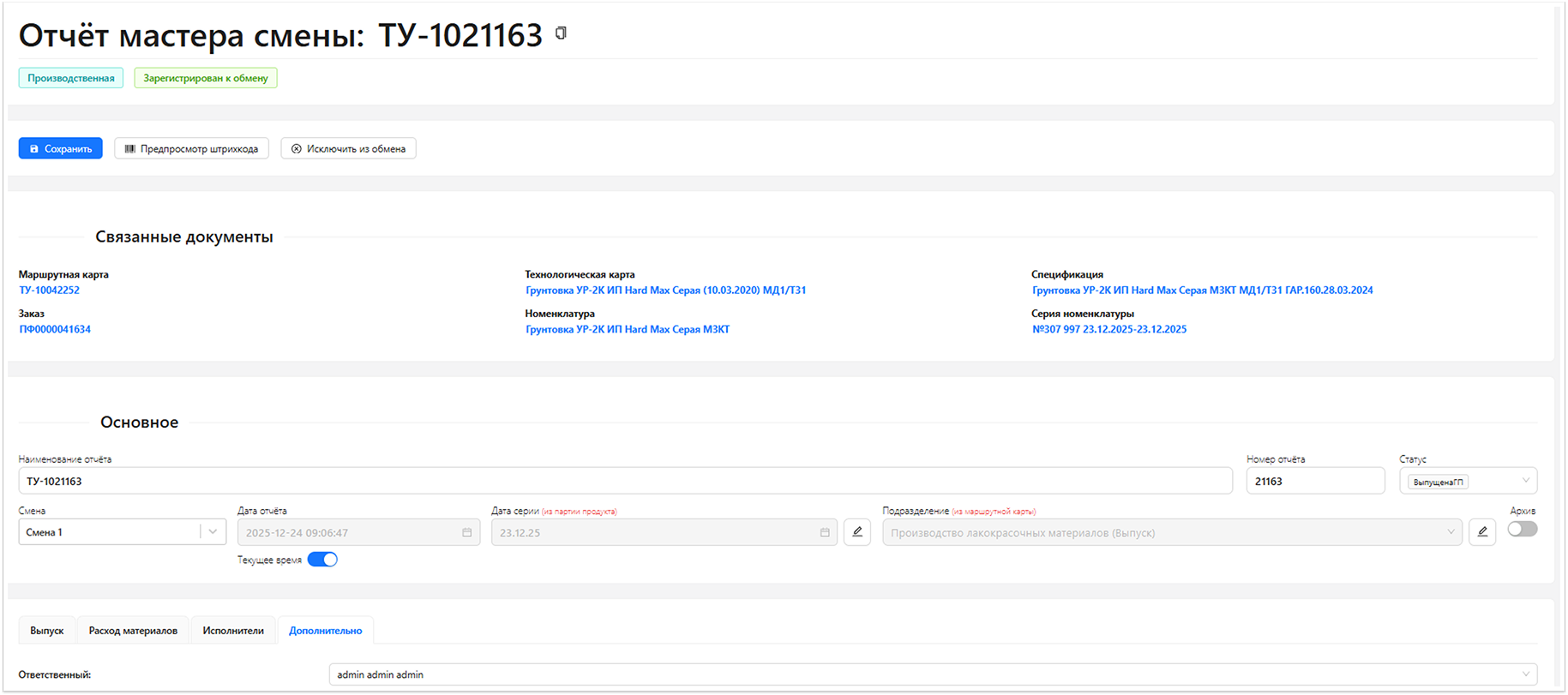Open order link ПФ0000041634
Viewport: 1568px width, 695px height.
pyautogui.click(x=55, y=329)
